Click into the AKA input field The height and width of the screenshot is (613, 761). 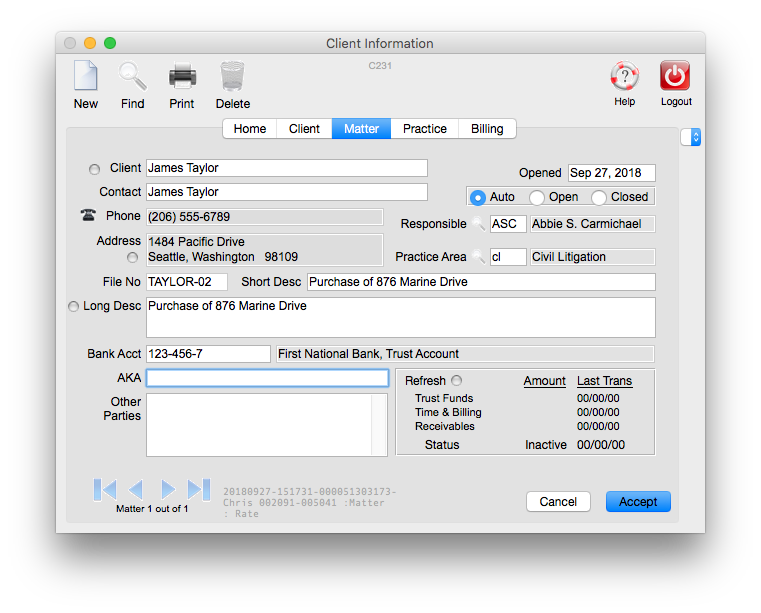(267, 378)
